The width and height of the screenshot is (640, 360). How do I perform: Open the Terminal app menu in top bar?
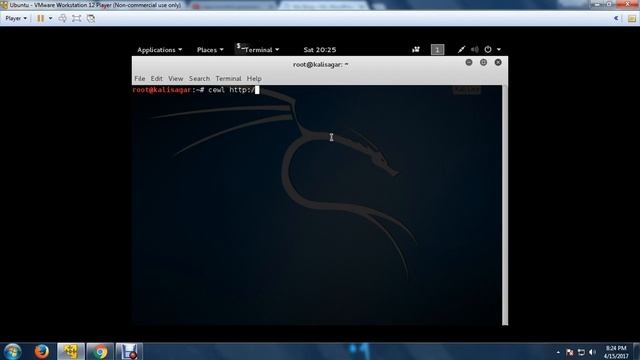pyautogui.click(x=258, y=50)
